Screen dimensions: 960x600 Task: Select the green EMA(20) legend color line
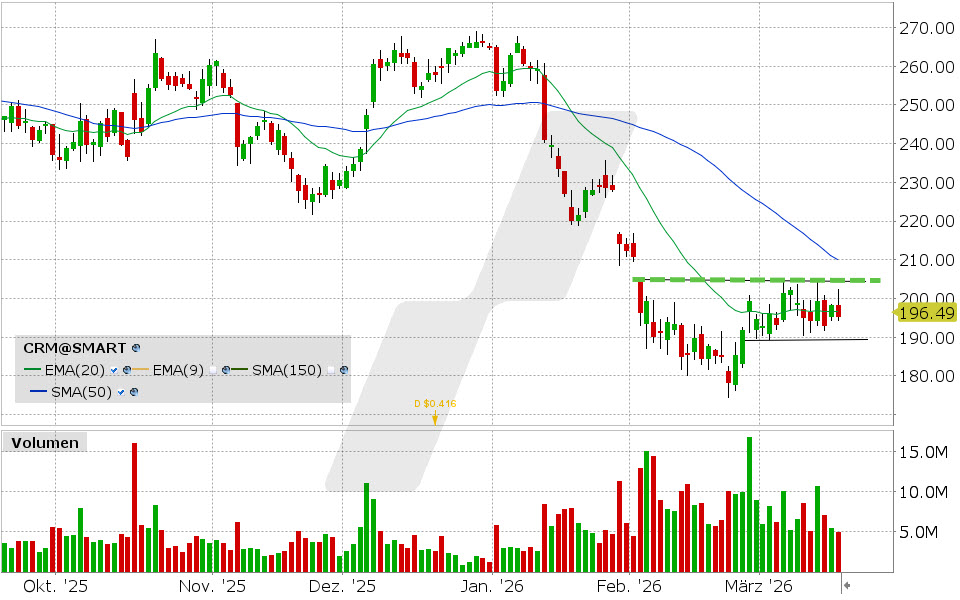(32, 369)
